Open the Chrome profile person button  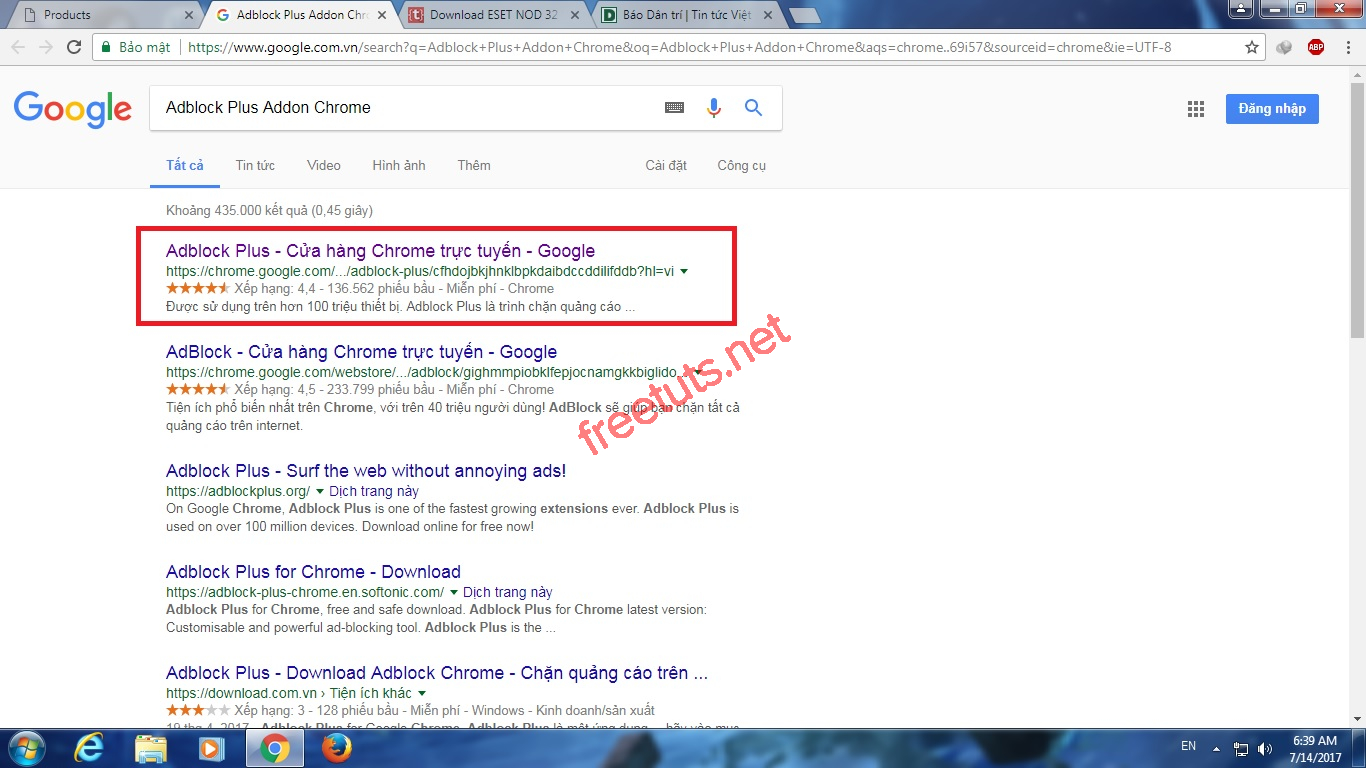click(1241, 8)
